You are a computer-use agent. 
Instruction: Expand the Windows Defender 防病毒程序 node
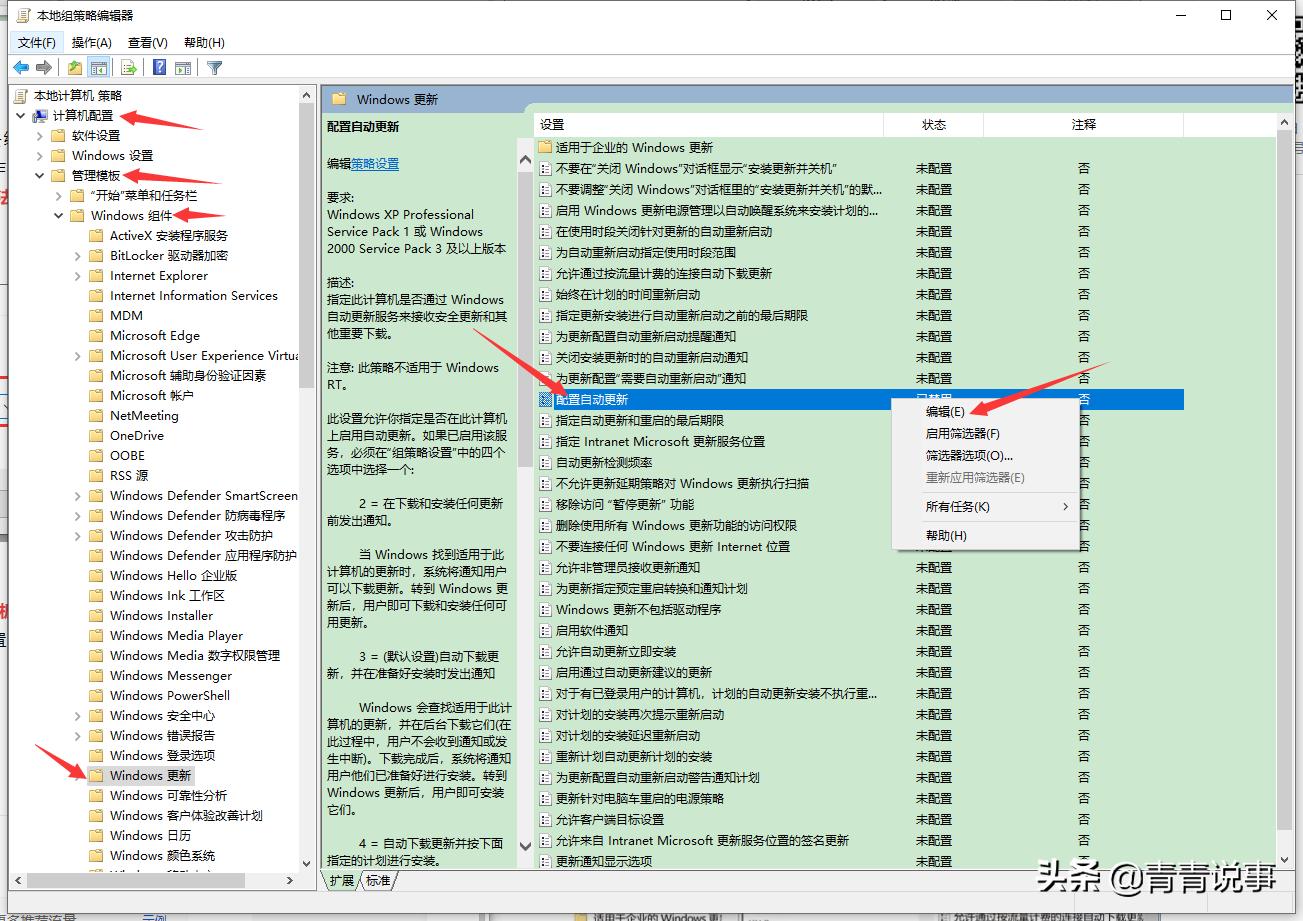click(x=79, y=515)
